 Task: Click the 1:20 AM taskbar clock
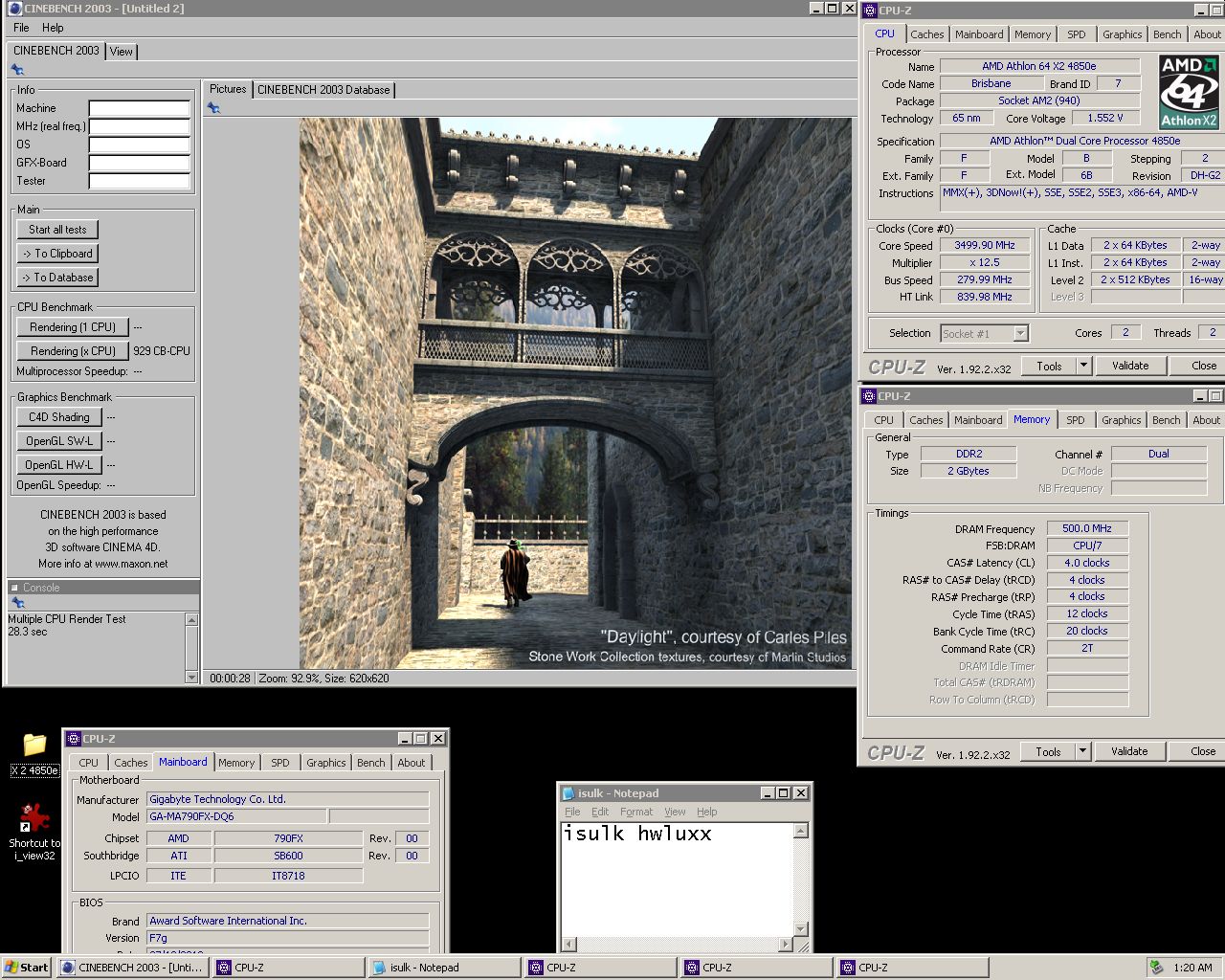coord(1192,968)
